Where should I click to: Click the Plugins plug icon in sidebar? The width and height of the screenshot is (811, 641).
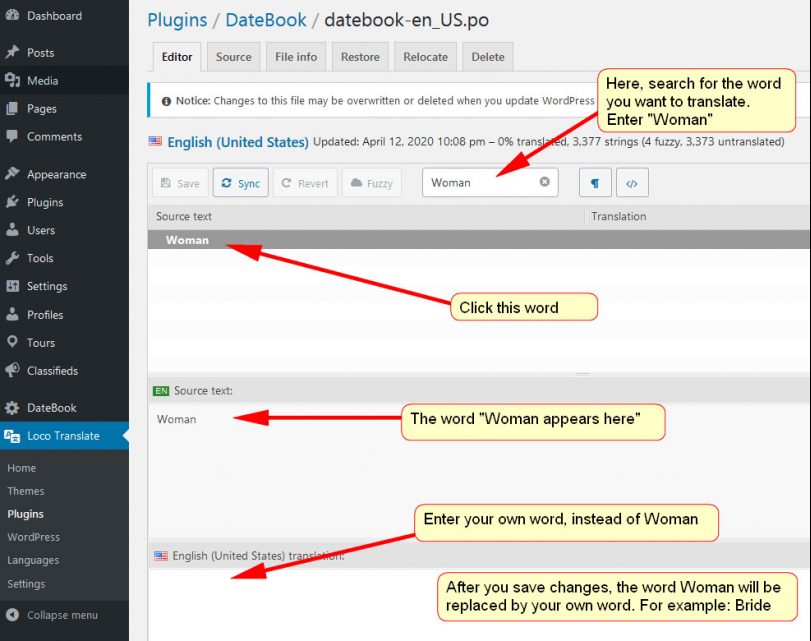12,202
